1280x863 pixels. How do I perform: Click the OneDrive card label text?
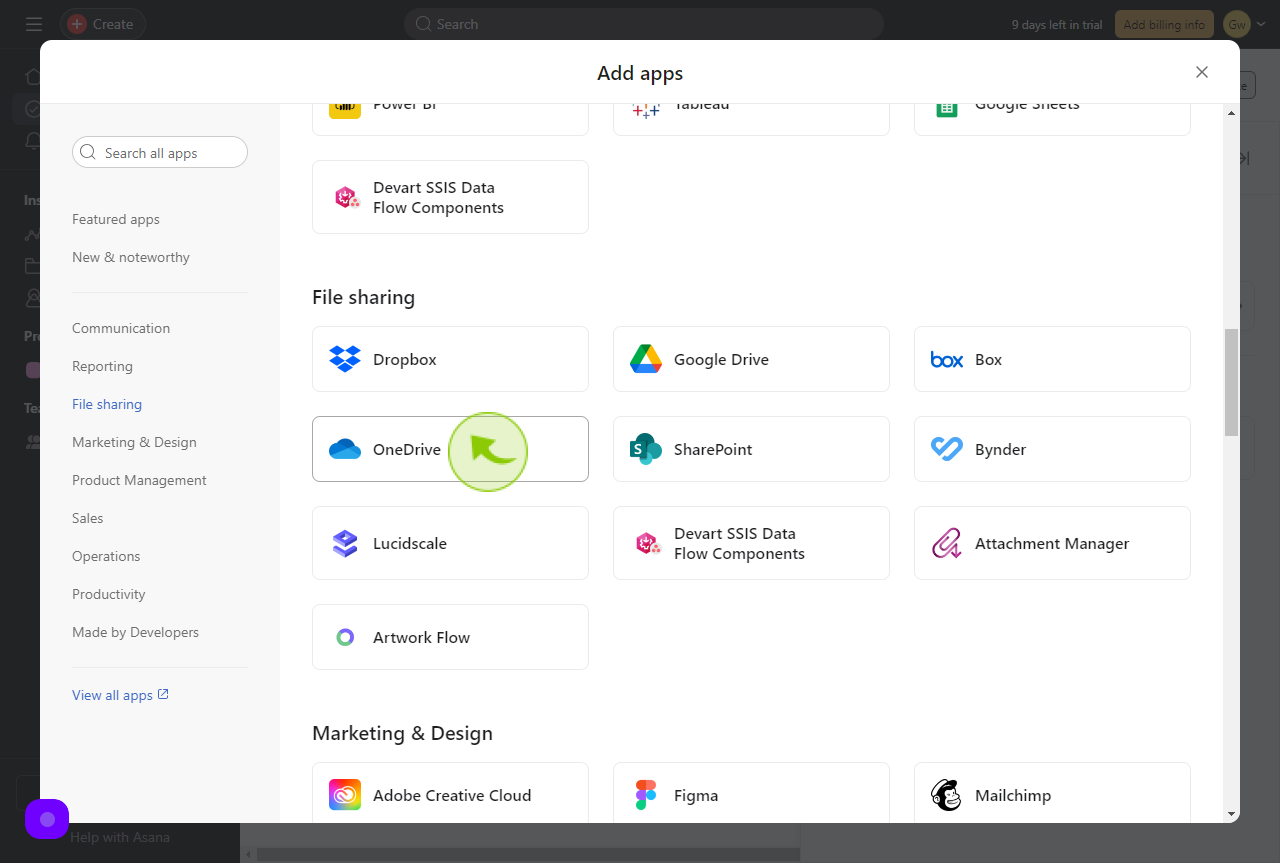point(407,449)
